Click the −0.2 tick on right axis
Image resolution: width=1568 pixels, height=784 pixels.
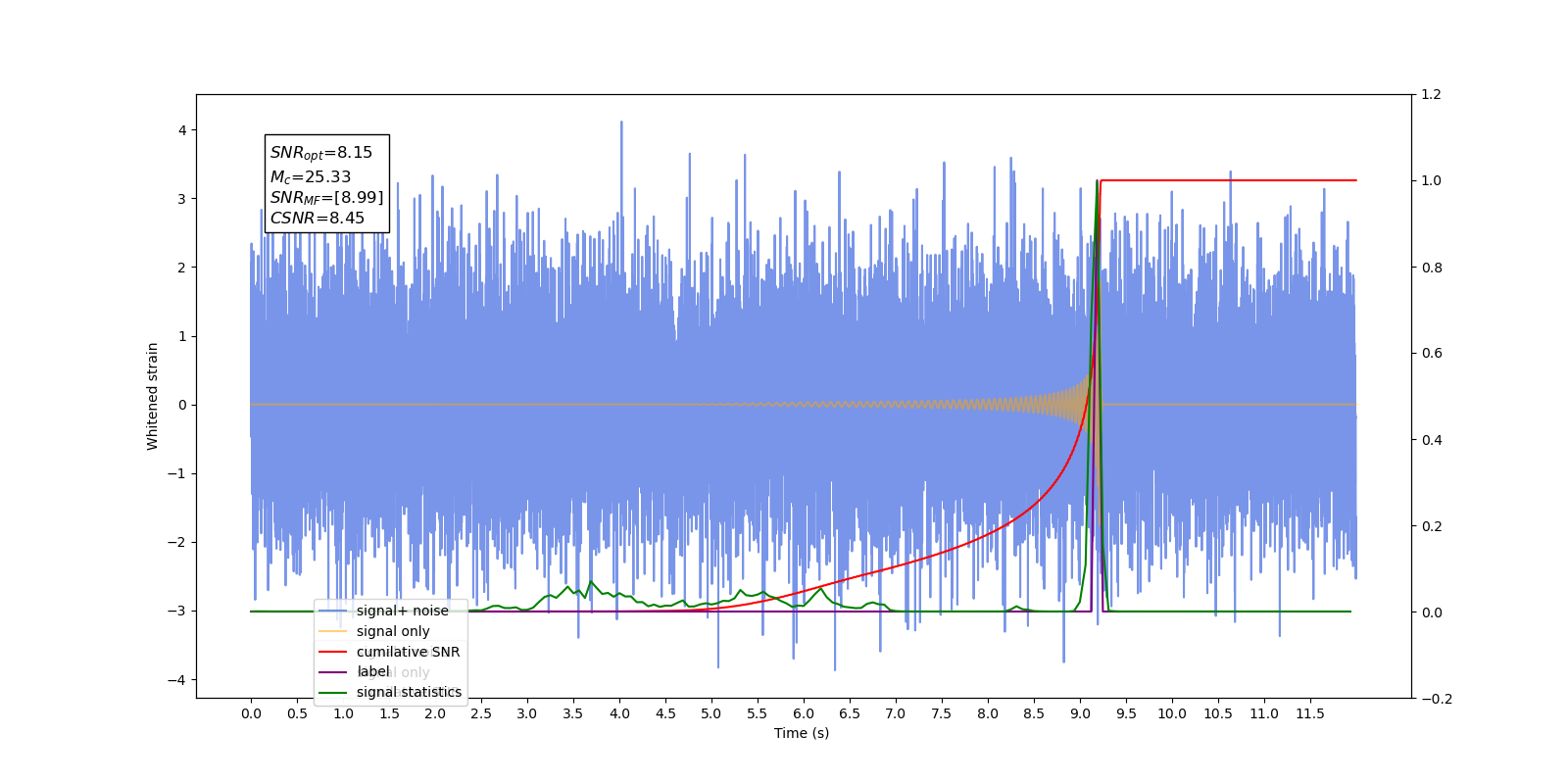point(1436,699)
